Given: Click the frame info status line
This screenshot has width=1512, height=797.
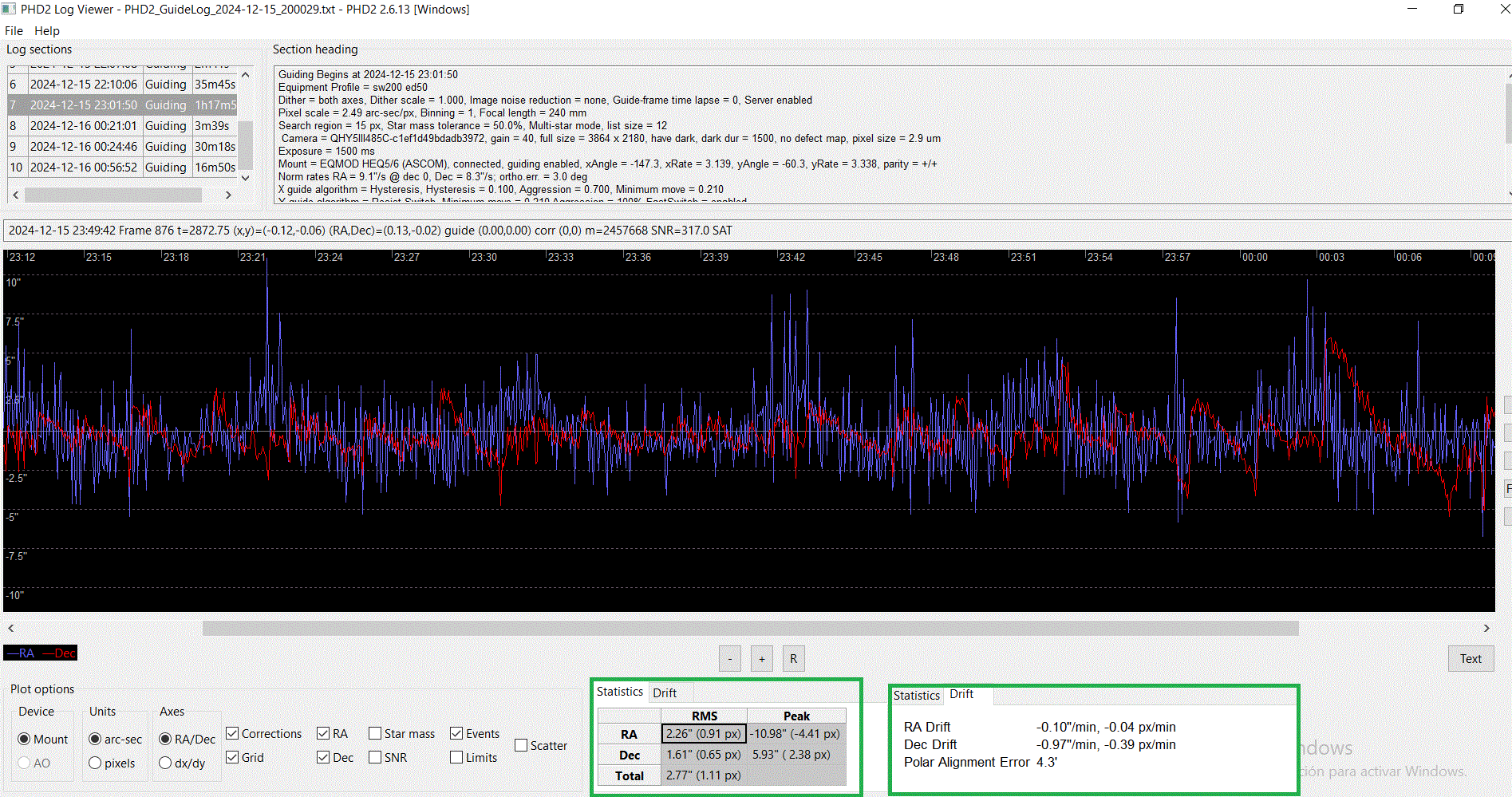Looking at the screenshot, I should pos(757,231).
